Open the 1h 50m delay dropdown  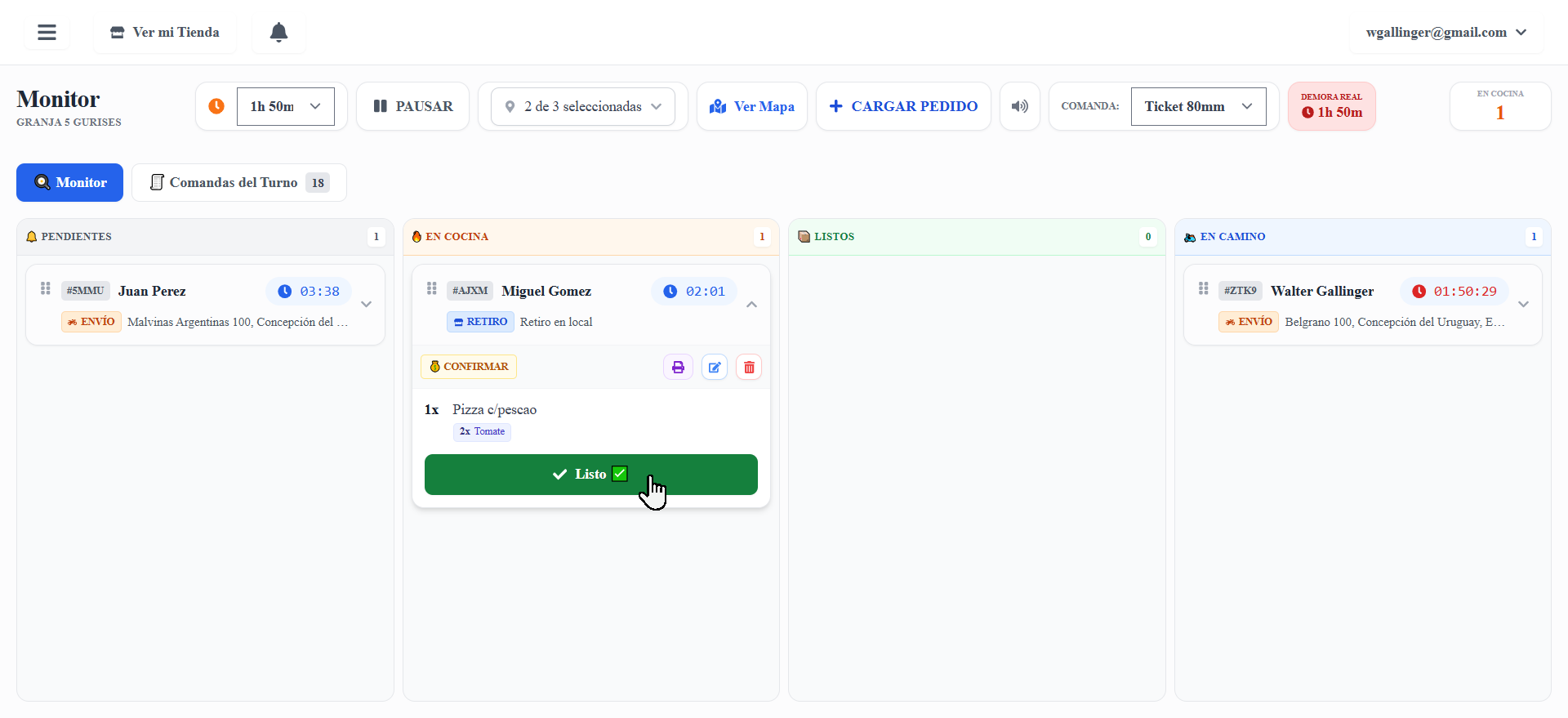click(285, 106)
